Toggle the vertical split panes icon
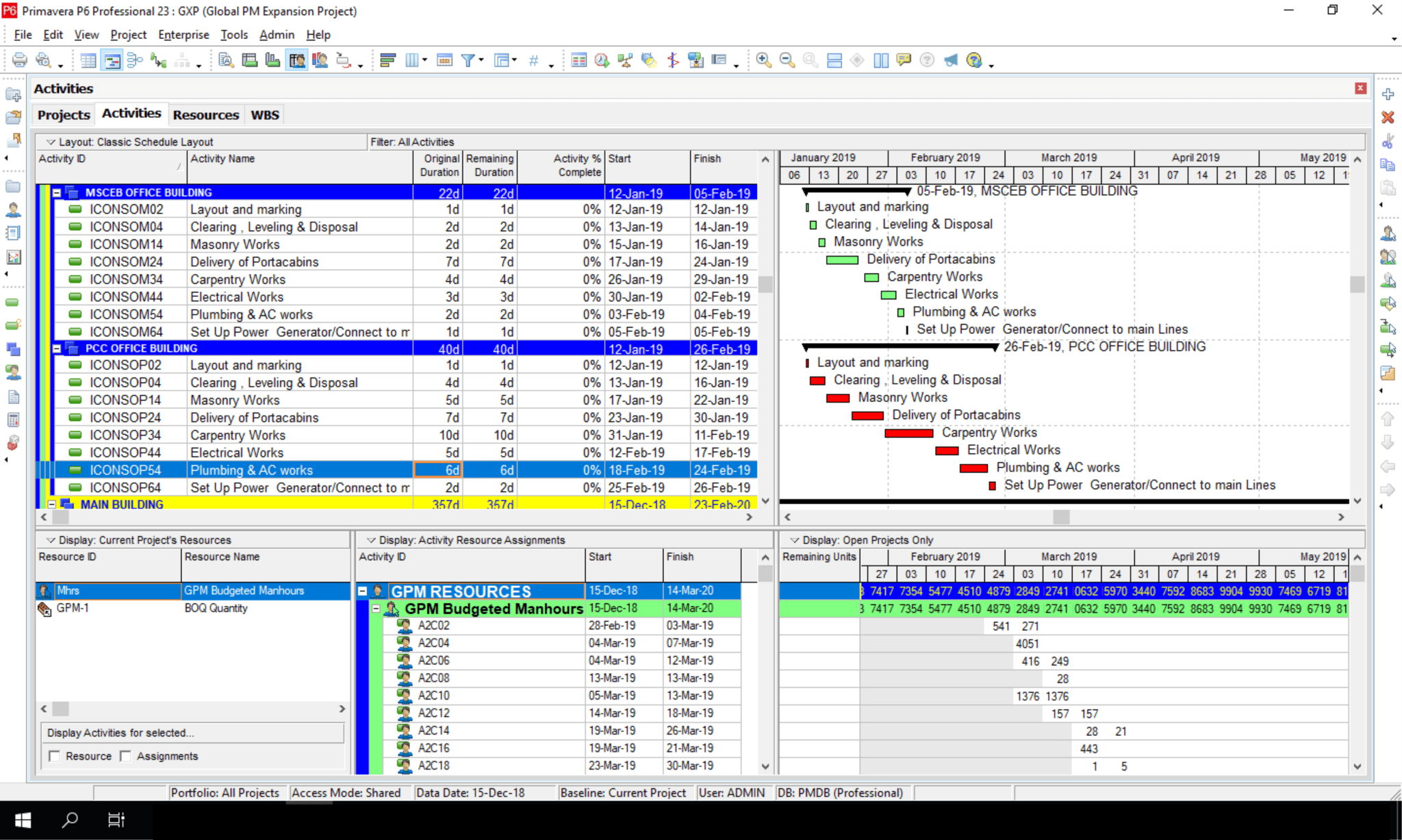This screenshot has height=840, width=1402. (882, 60)
